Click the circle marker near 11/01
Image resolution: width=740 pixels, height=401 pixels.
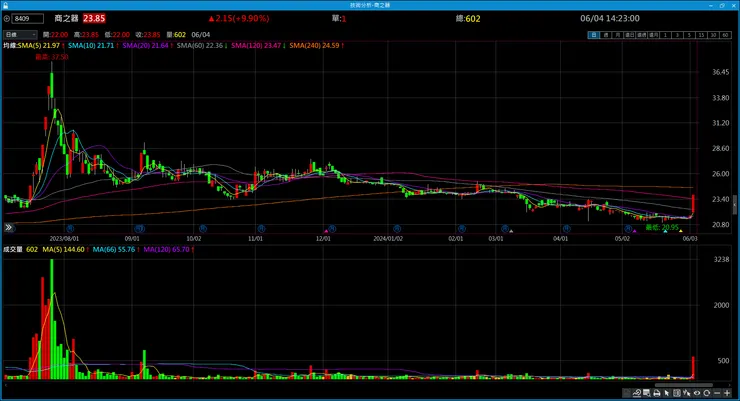coord(261,228)
